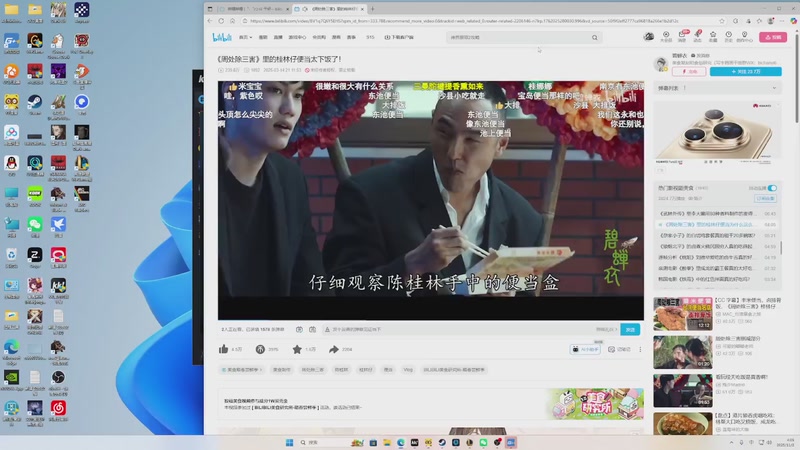
Task: Bookmark the page with the address bar star
Action: click(x=722, y=21)
